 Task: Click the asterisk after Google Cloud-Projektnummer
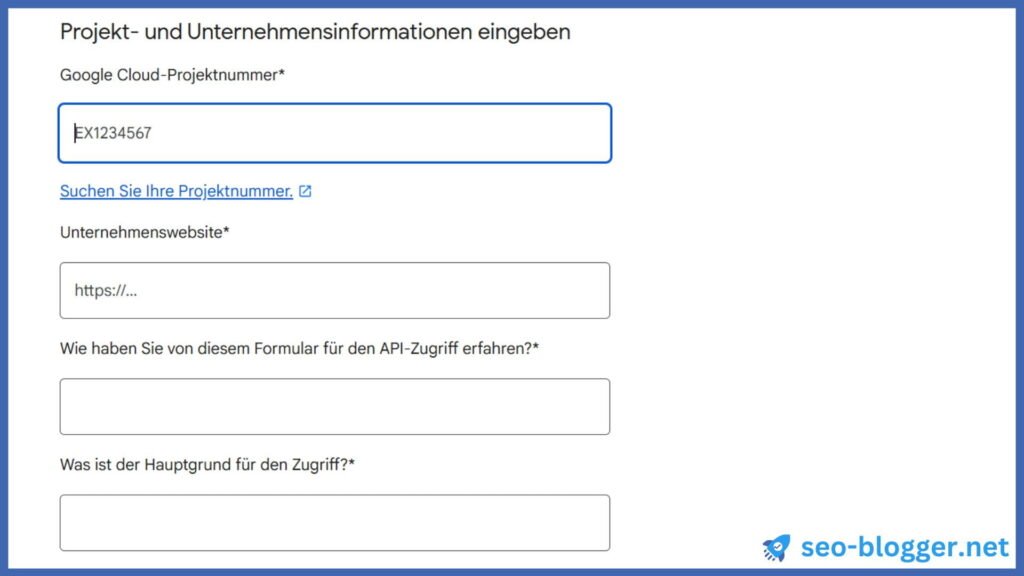[282, 73]
